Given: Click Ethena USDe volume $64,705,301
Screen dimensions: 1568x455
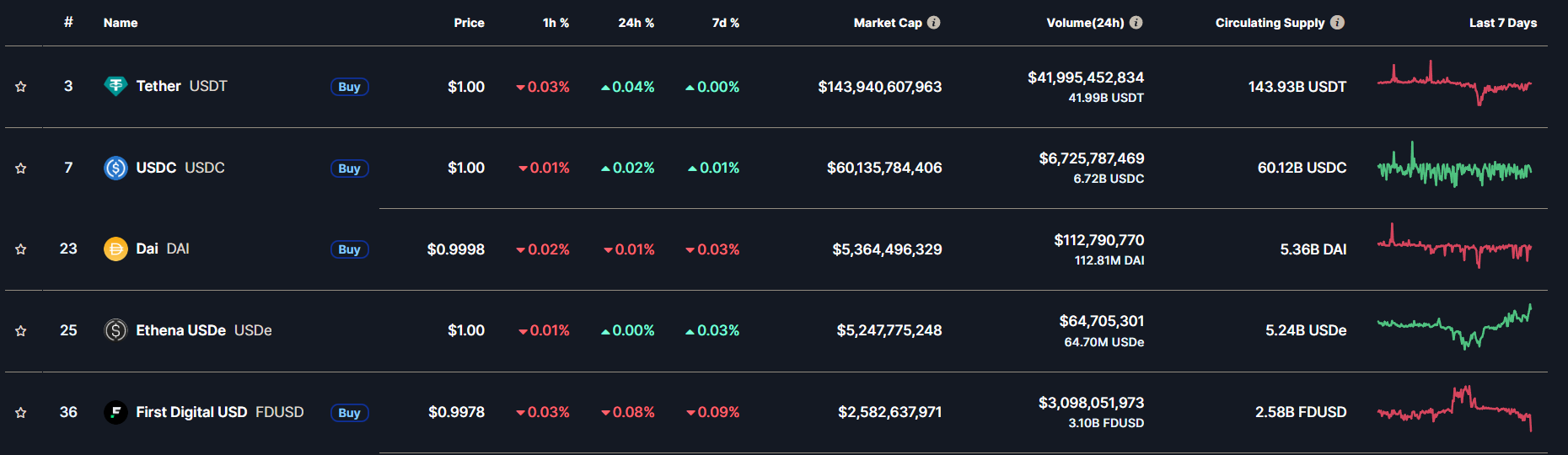Looking at the screenshot, I should pyautogui.click(x=1102, y=321).
